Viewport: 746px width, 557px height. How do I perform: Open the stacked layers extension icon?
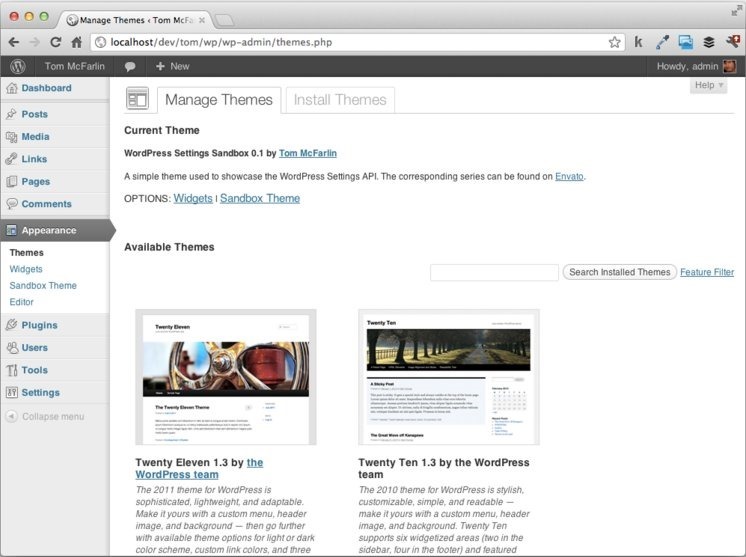point(709,42)
